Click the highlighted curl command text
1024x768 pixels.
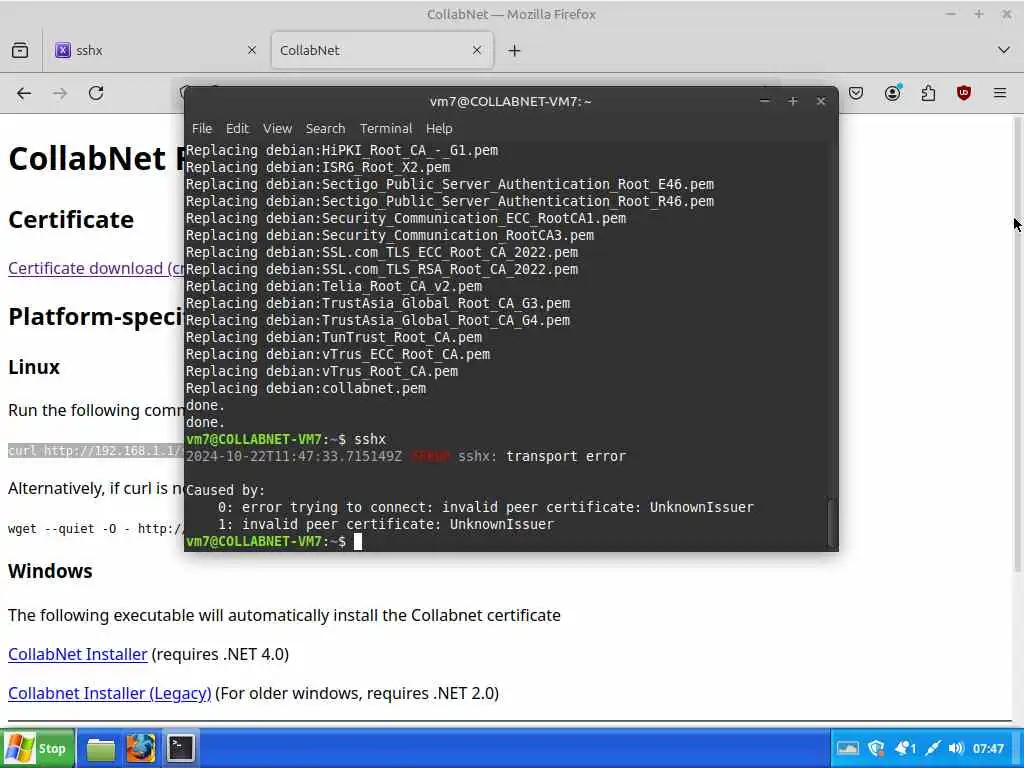pos(96,451)
